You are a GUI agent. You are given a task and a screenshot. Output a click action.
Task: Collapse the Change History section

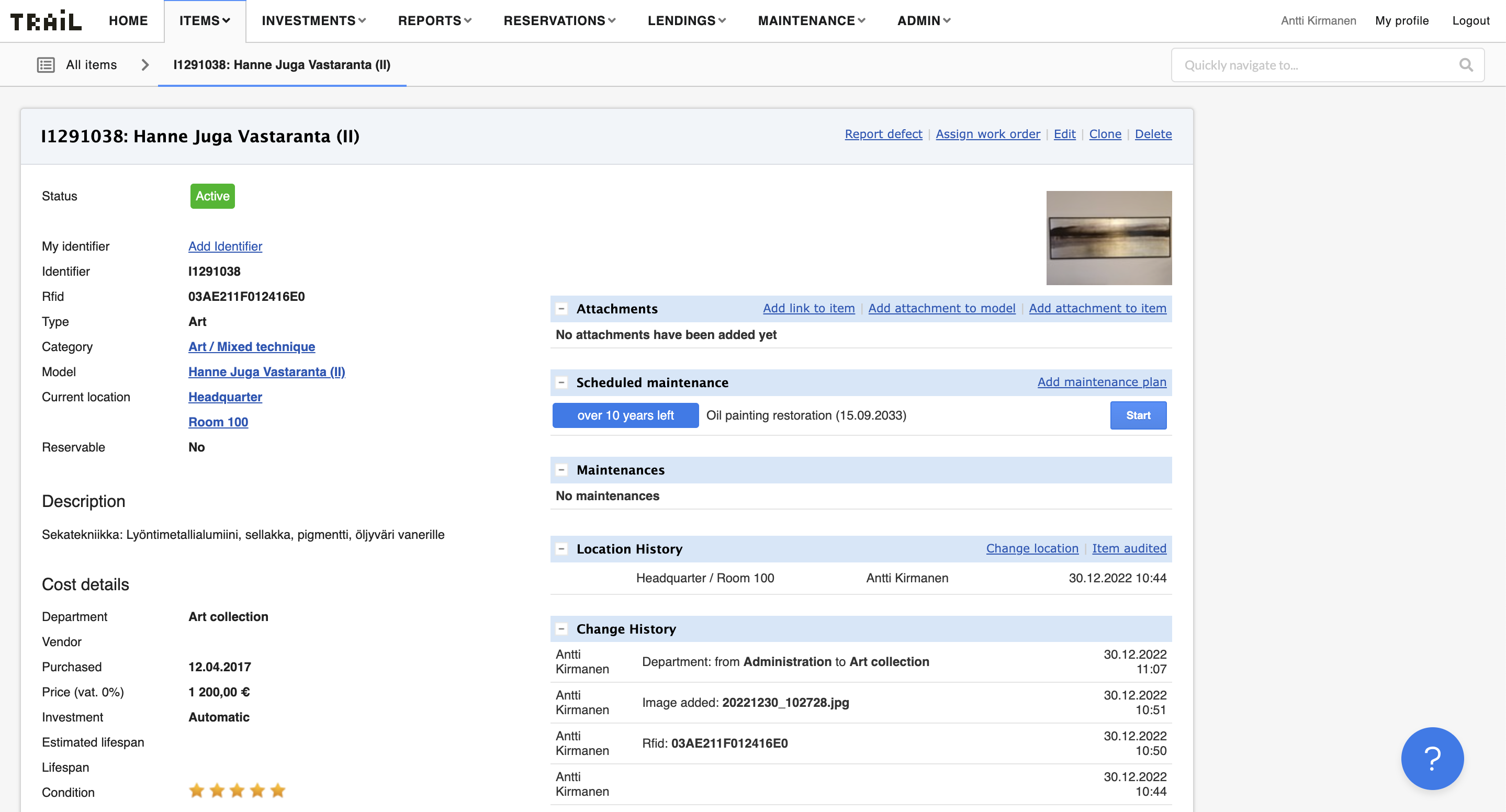[561, 629]
